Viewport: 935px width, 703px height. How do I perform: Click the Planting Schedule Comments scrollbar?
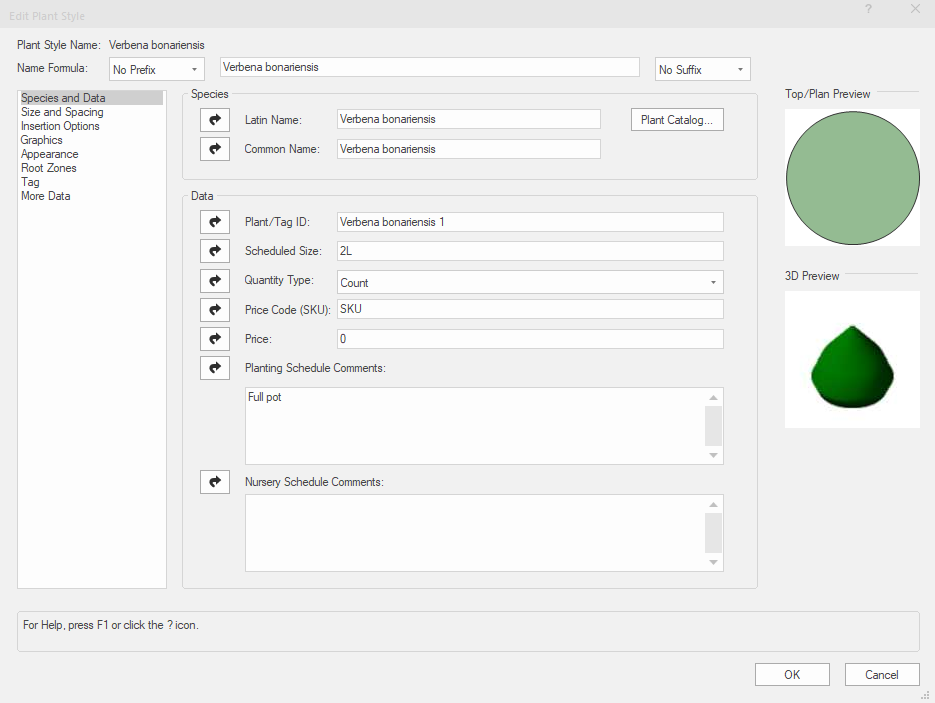(713, 426)
